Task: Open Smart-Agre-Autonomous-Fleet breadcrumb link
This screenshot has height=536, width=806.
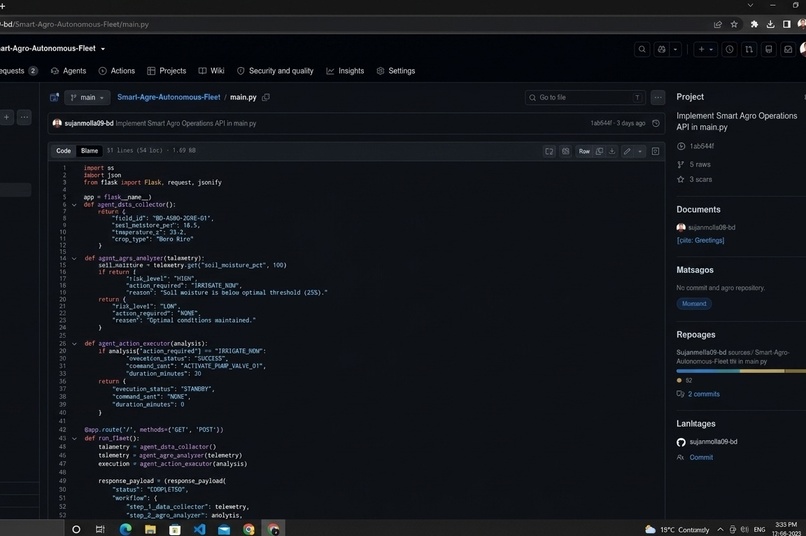Action: 169,97
